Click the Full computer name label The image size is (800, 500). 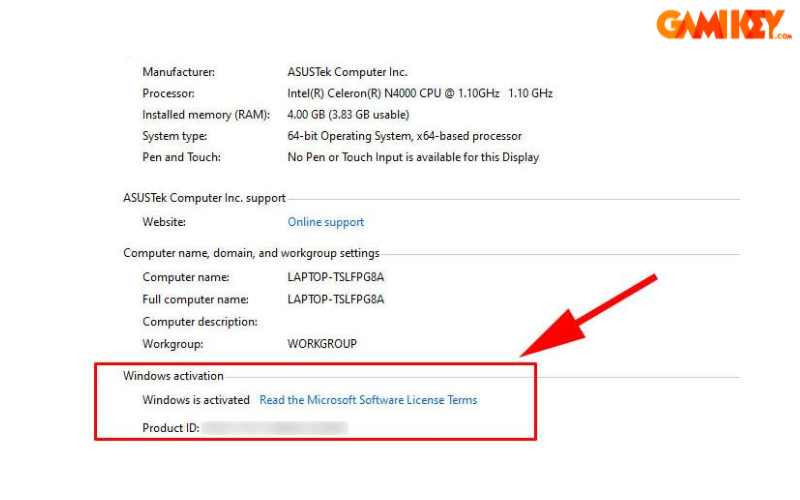pos(195,300)
